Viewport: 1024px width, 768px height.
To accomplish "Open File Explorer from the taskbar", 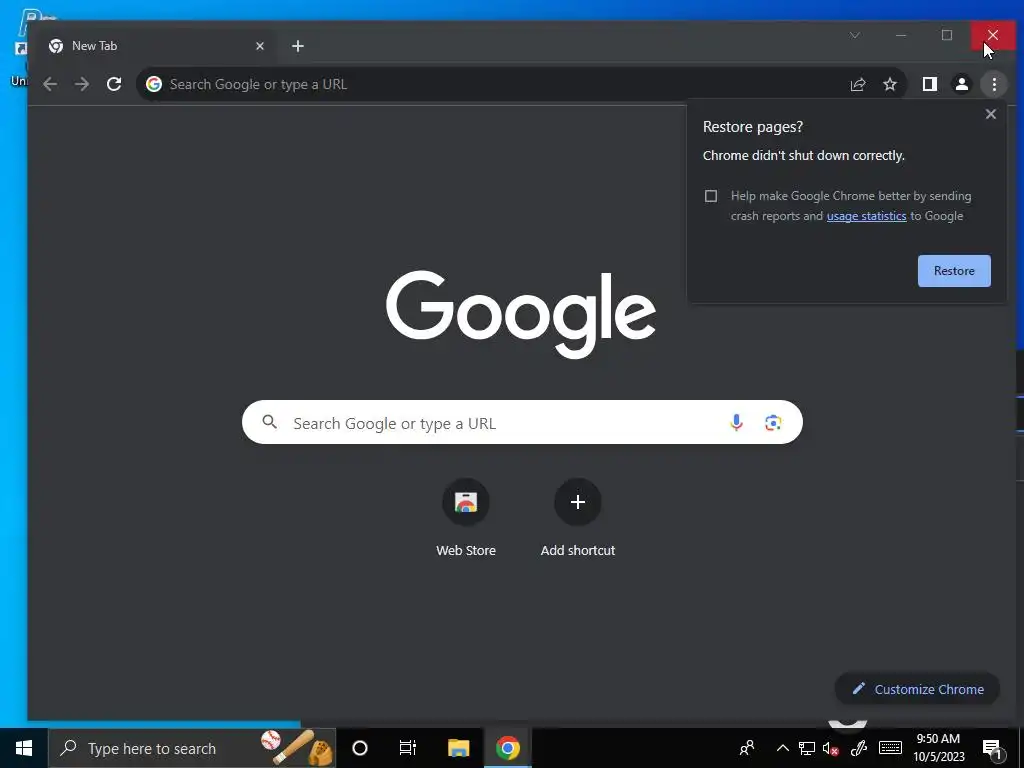I will tap(458, 748).
